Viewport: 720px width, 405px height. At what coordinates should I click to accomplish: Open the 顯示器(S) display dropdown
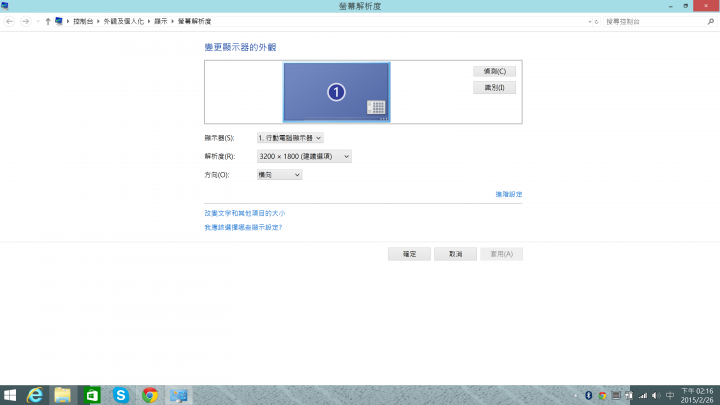pyautogui.click(x=290, y=138)
